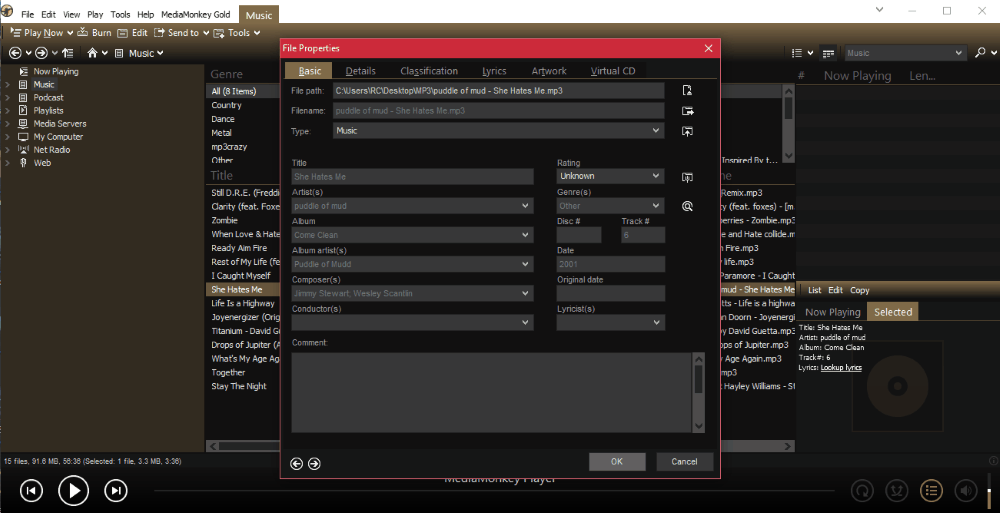Switch to the Classification tab

click(x=429, y=71)
